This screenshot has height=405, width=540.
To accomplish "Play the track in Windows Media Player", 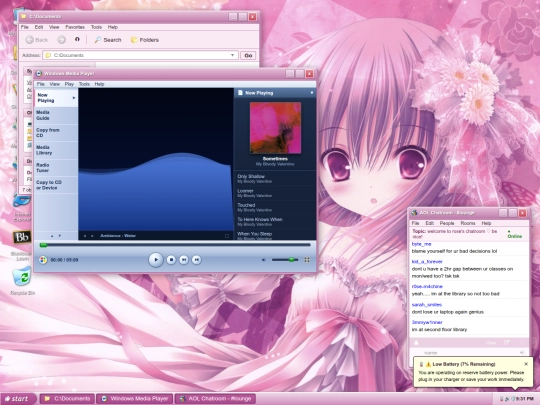I will click(x=156, y=260).
